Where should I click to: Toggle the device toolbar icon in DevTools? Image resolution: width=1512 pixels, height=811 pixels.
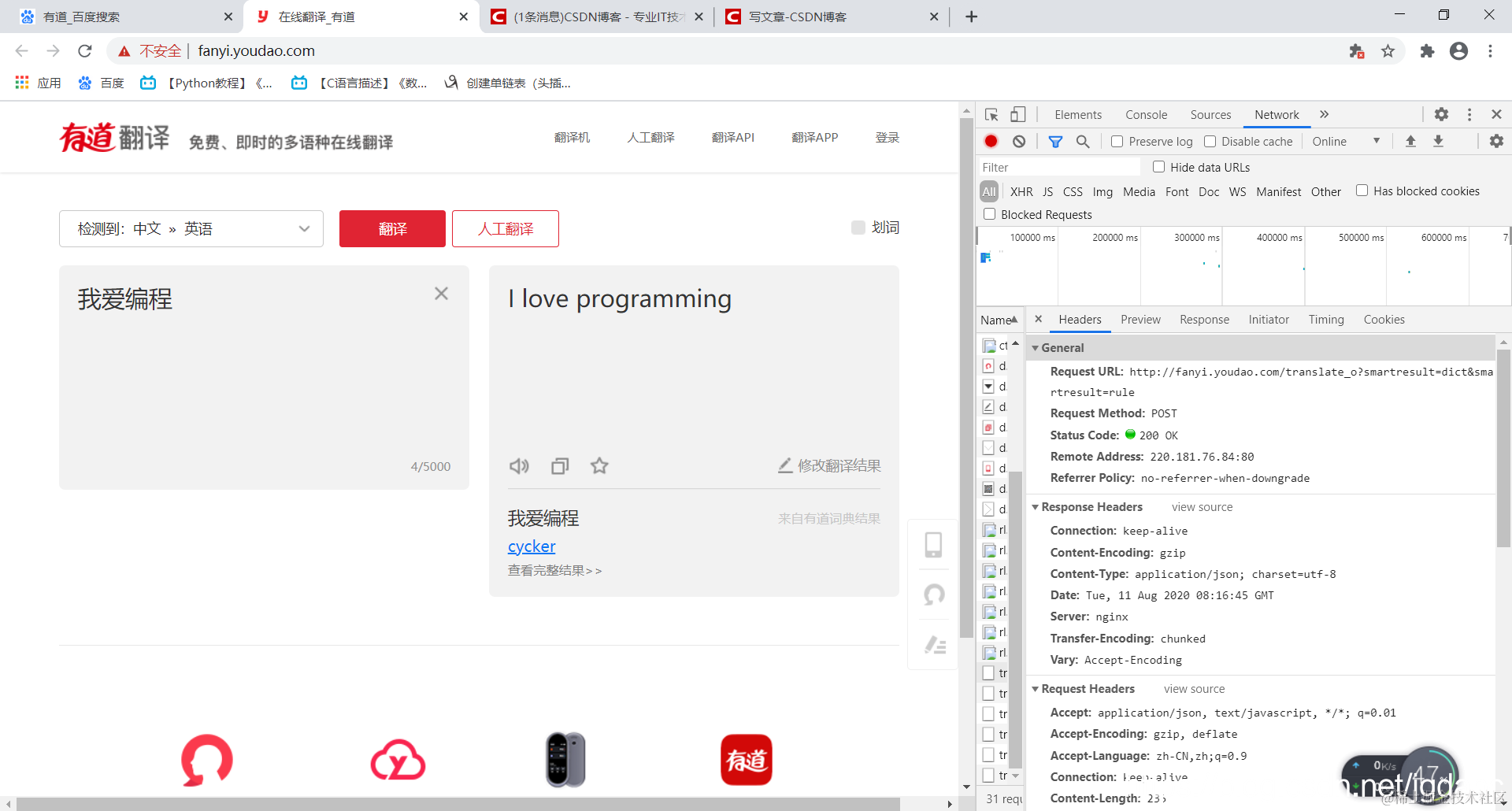click(x=1018, y=115)
